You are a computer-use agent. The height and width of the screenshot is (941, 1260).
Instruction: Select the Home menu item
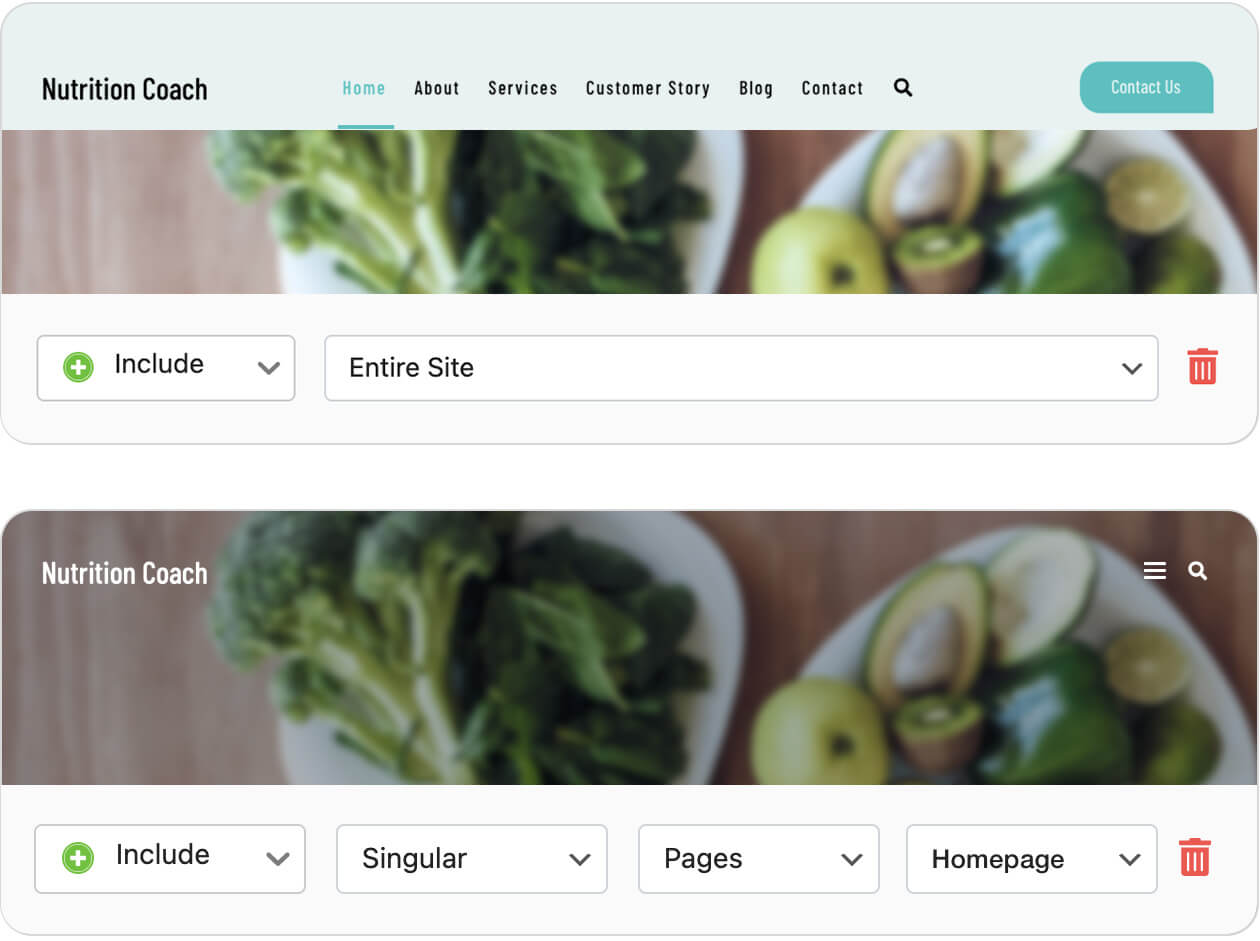click(364, 88)
